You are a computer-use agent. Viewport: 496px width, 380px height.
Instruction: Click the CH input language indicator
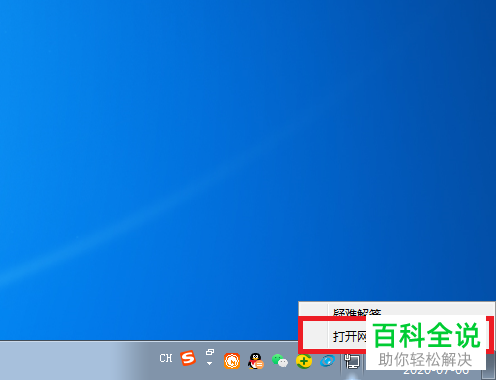(166, 358)
